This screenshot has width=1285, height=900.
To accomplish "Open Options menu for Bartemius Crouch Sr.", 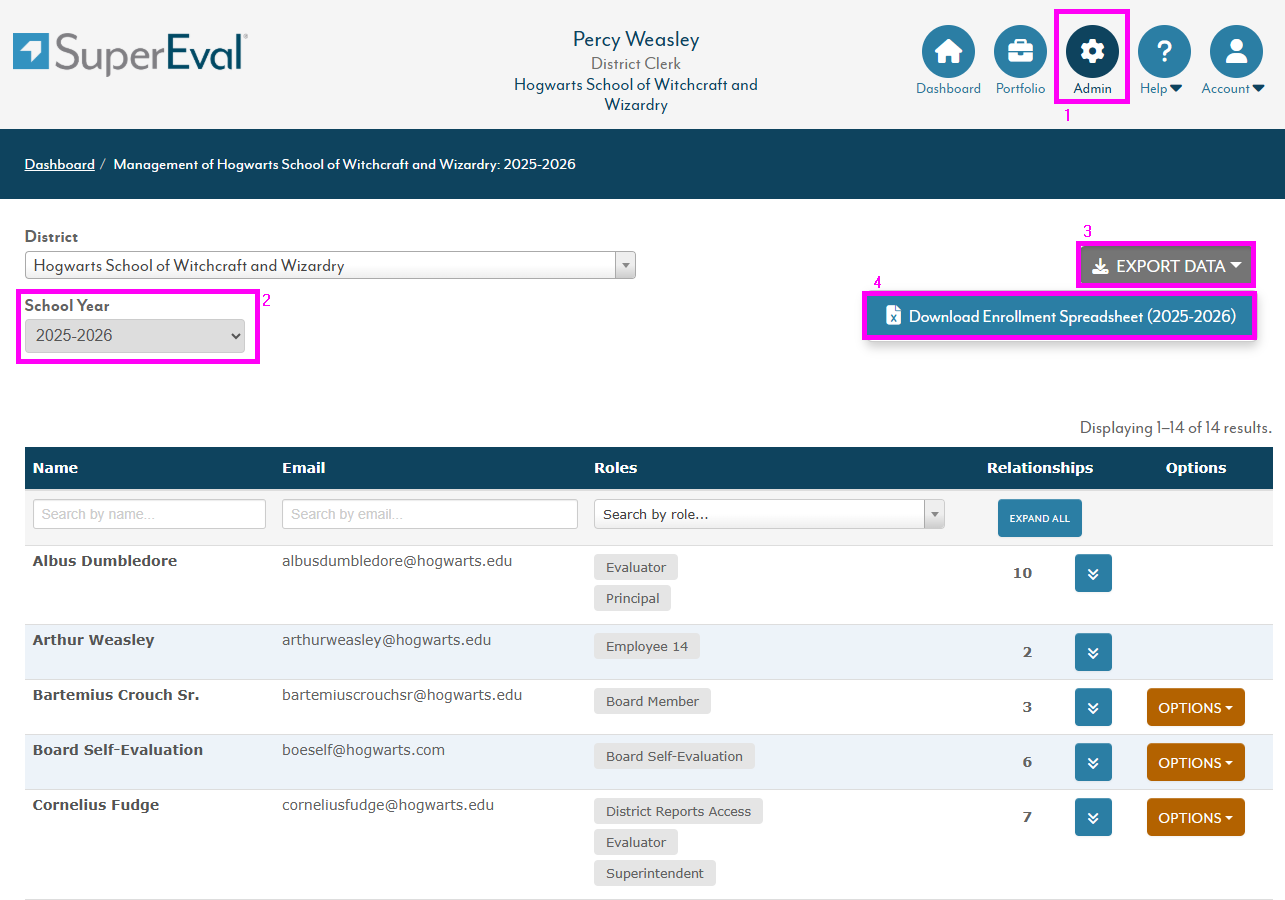I will tap(1195, 707).
